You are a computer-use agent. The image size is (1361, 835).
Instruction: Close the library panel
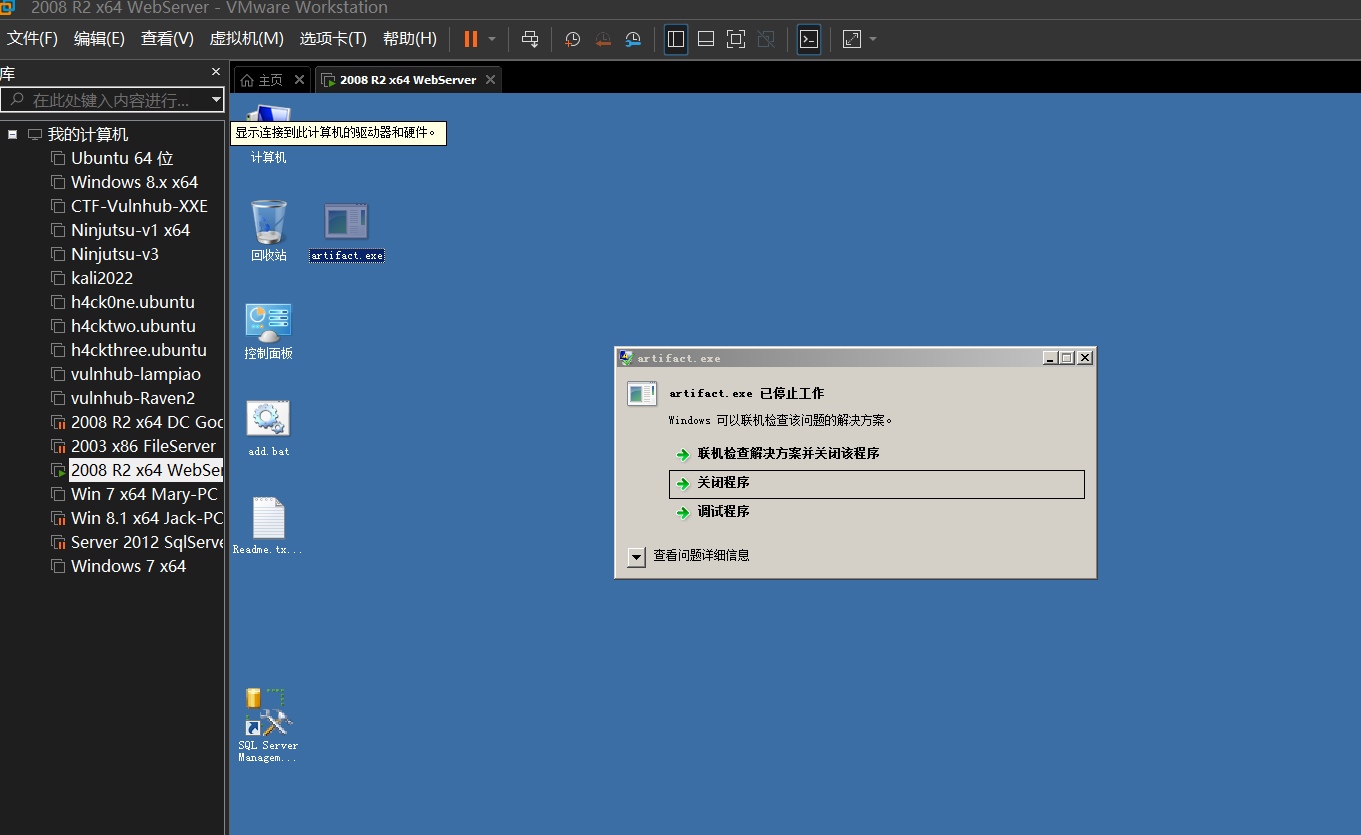coord(216,72)
